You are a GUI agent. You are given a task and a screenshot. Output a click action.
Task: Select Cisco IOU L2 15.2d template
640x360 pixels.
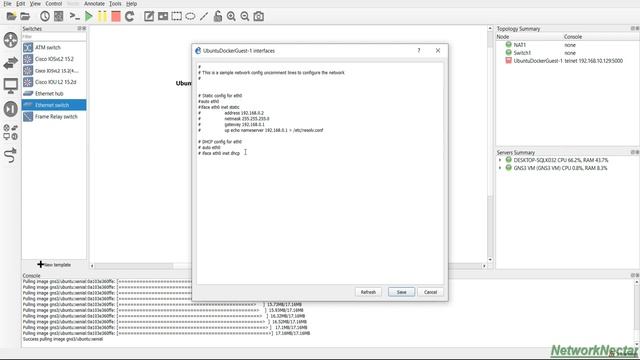[54, 82]
